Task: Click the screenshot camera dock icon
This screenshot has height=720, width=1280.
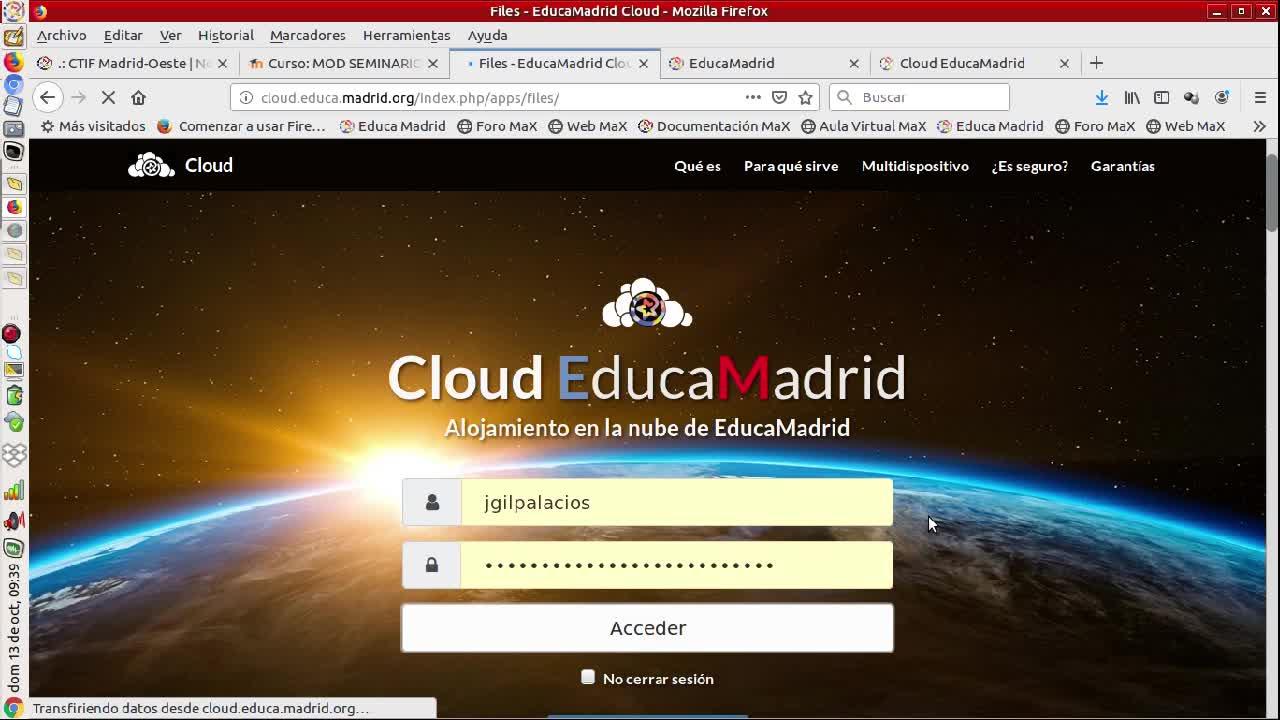Action: pos(14,129)
